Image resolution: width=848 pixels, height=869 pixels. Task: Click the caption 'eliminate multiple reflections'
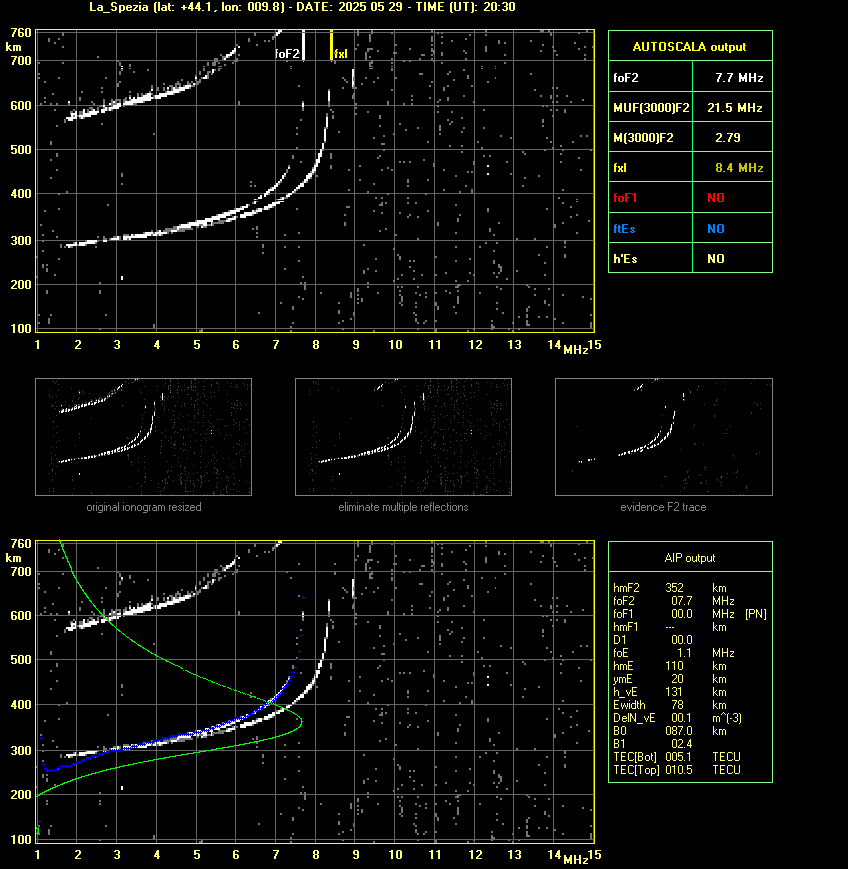[403, 507]
